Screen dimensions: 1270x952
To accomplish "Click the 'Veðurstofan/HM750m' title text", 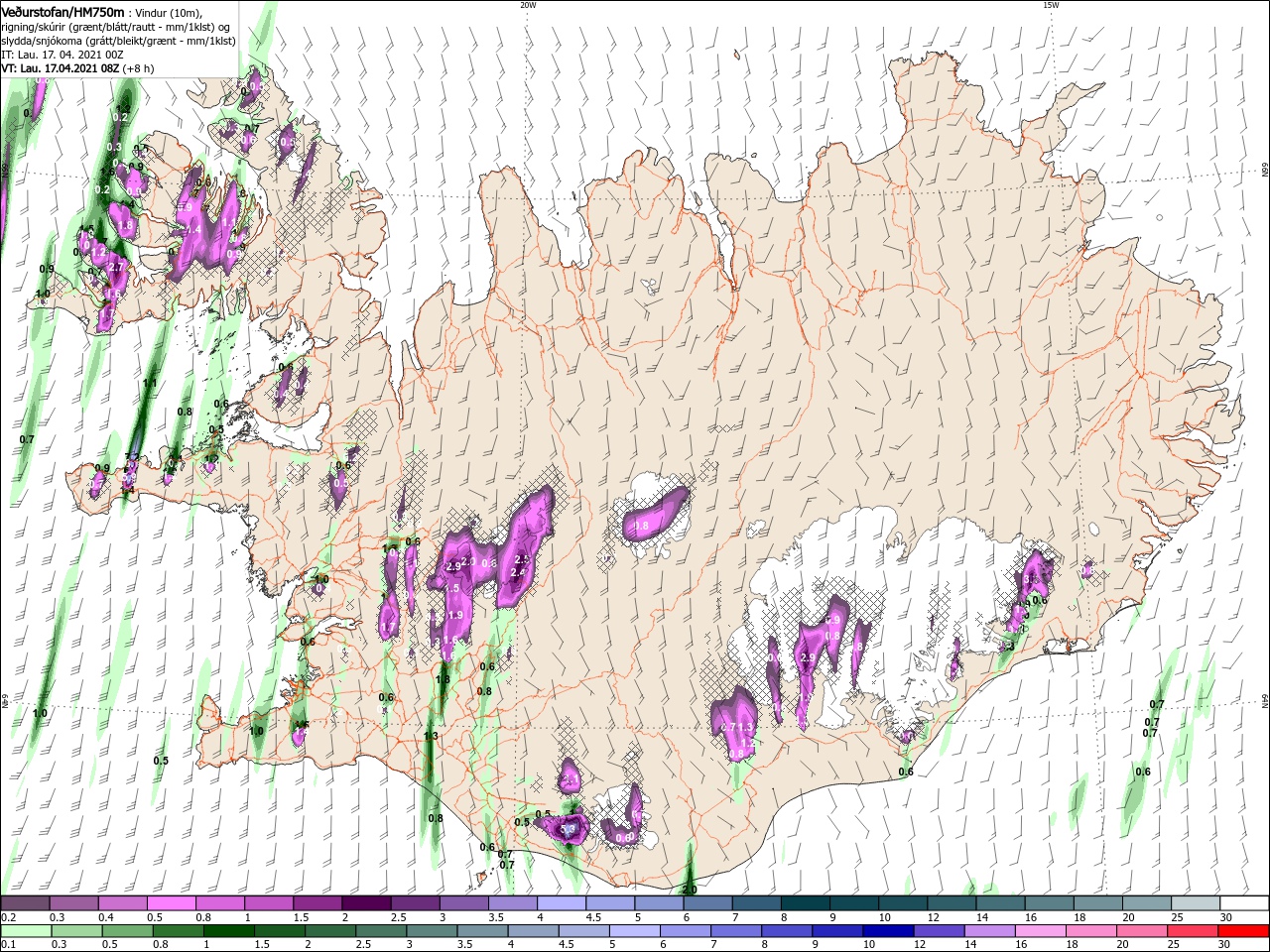I will 63,11.
